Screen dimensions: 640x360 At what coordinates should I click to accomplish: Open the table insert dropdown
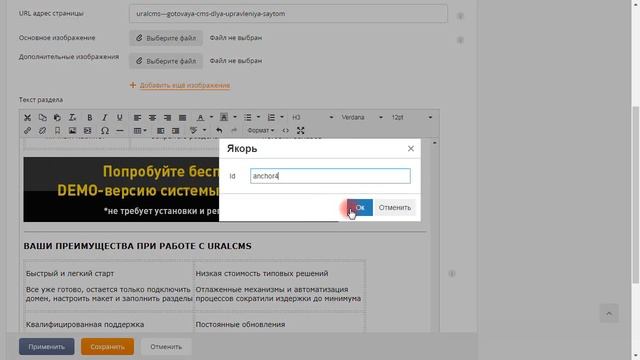coord(140,131)
